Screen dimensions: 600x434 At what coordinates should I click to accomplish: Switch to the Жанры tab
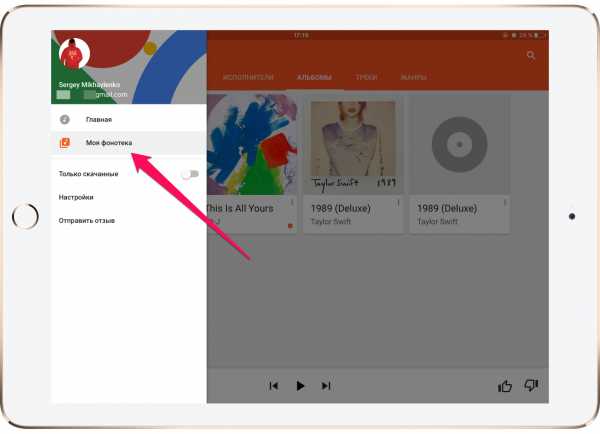(413, 77)
